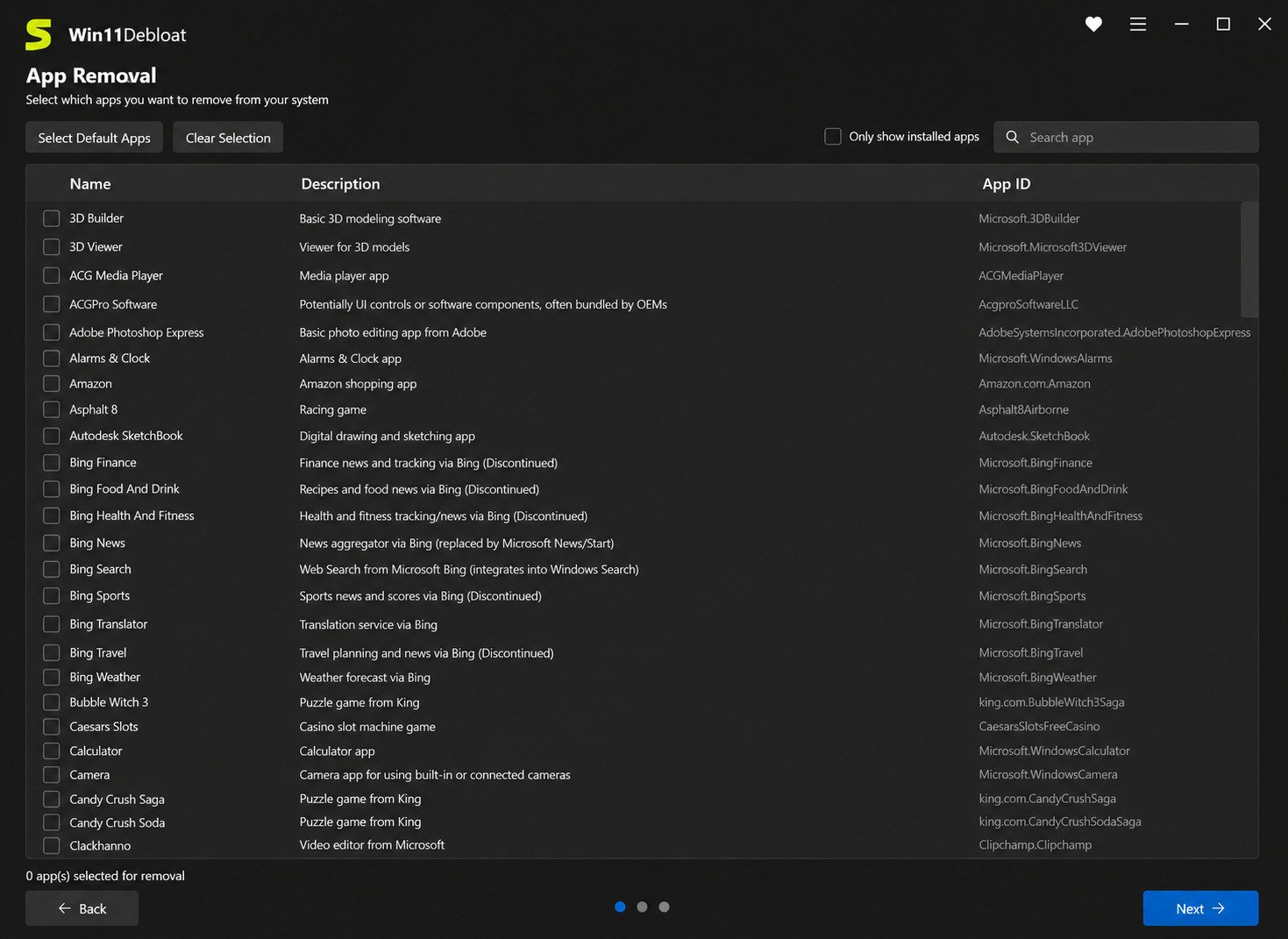
Task: Select the second page indicator dot
Action: (642, 907)
